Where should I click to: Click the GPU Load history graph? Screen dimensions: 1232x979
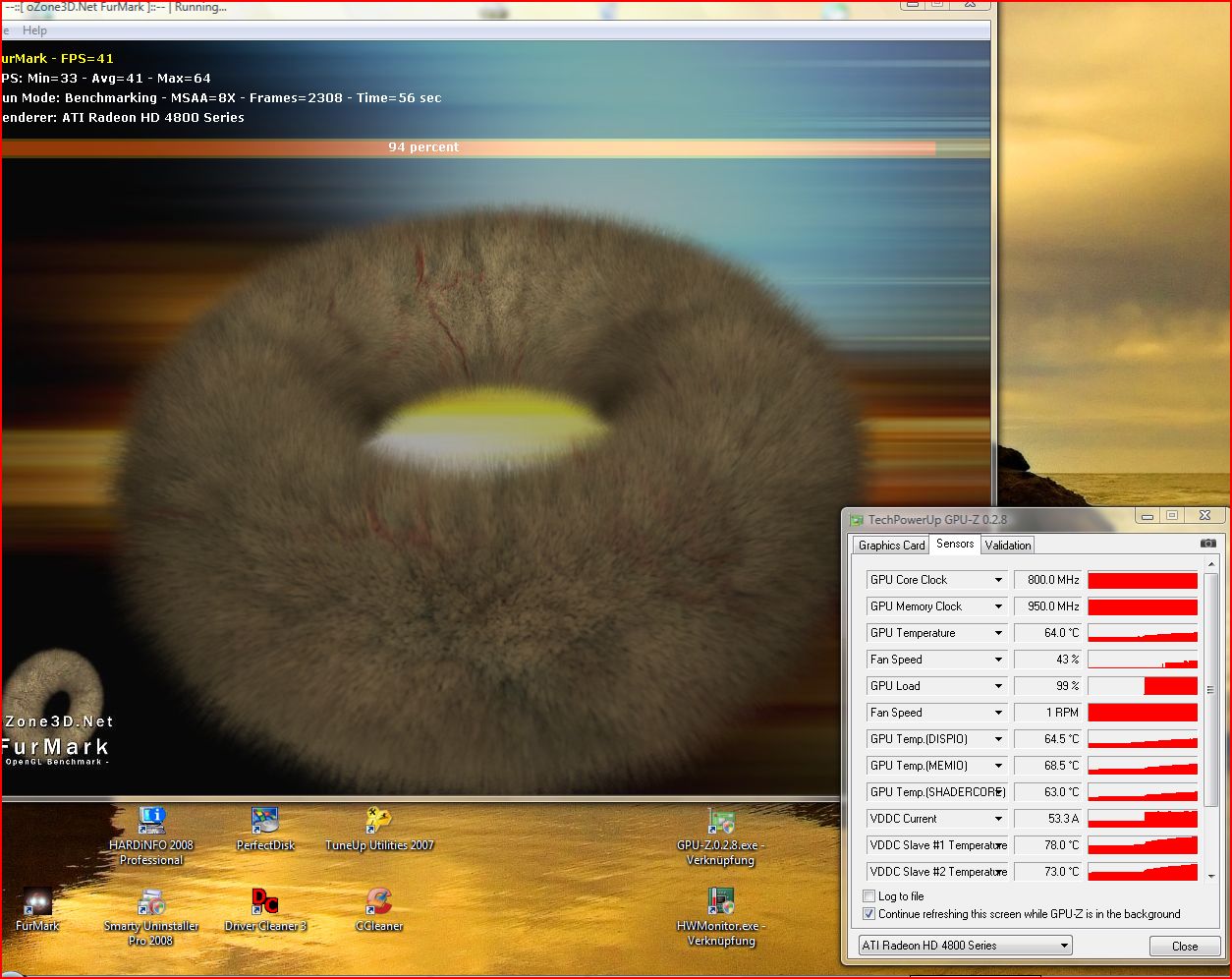(x=1143, y=686)
